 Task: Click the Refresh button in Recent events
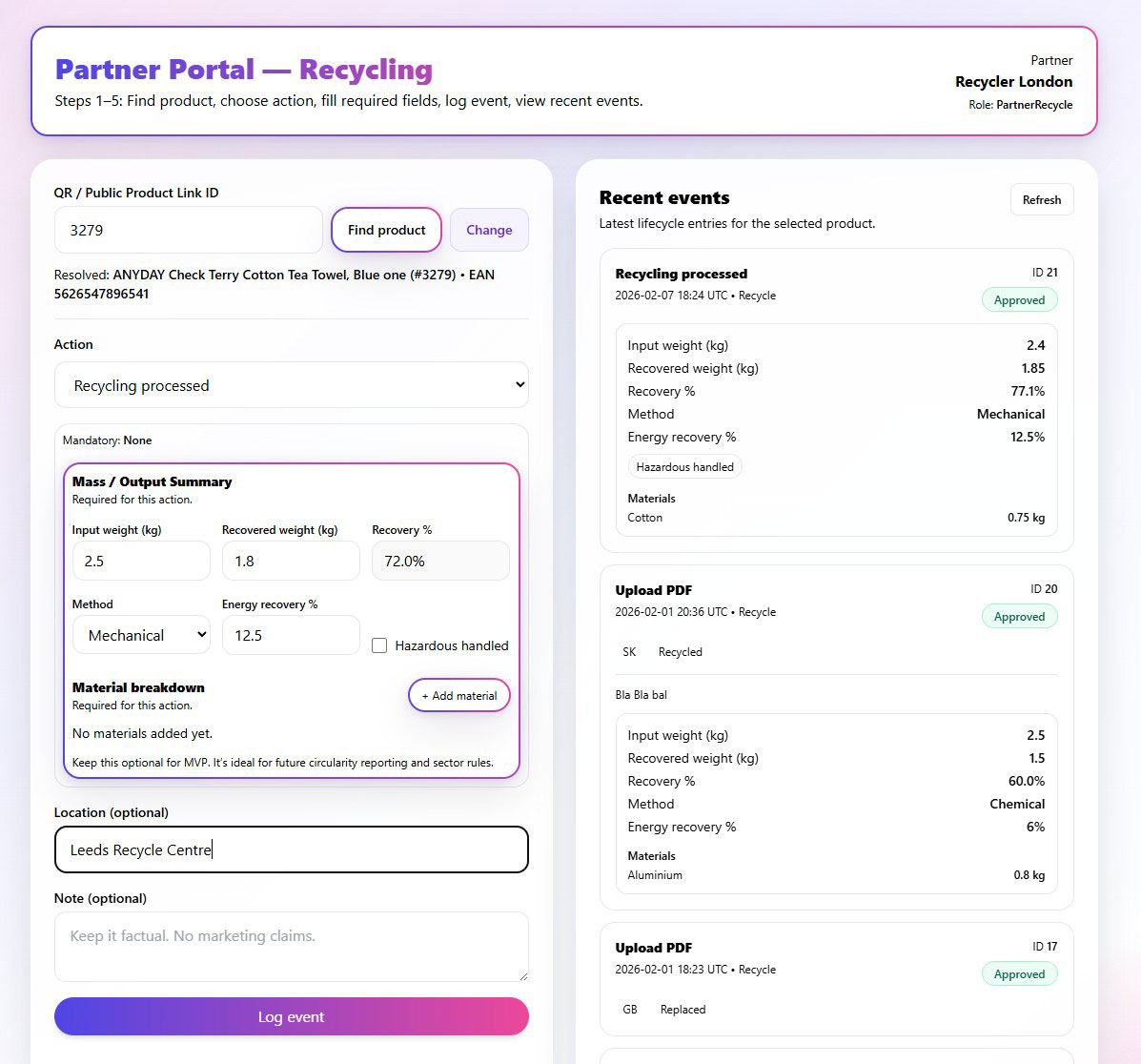point(1041,199)
